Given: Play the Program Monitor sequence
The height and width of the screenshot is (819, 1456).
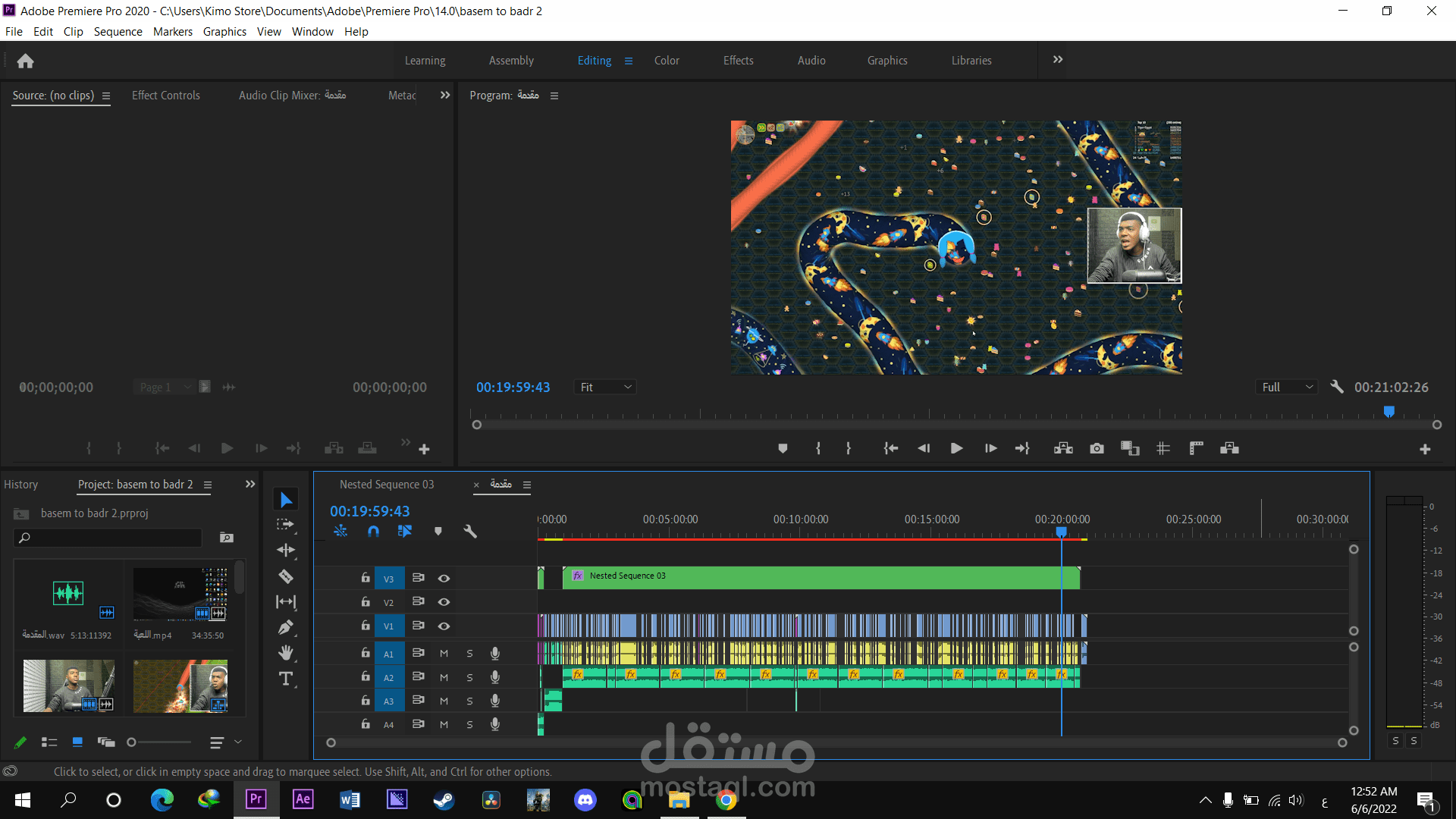Looking at the screenshot, I should 957,449.
